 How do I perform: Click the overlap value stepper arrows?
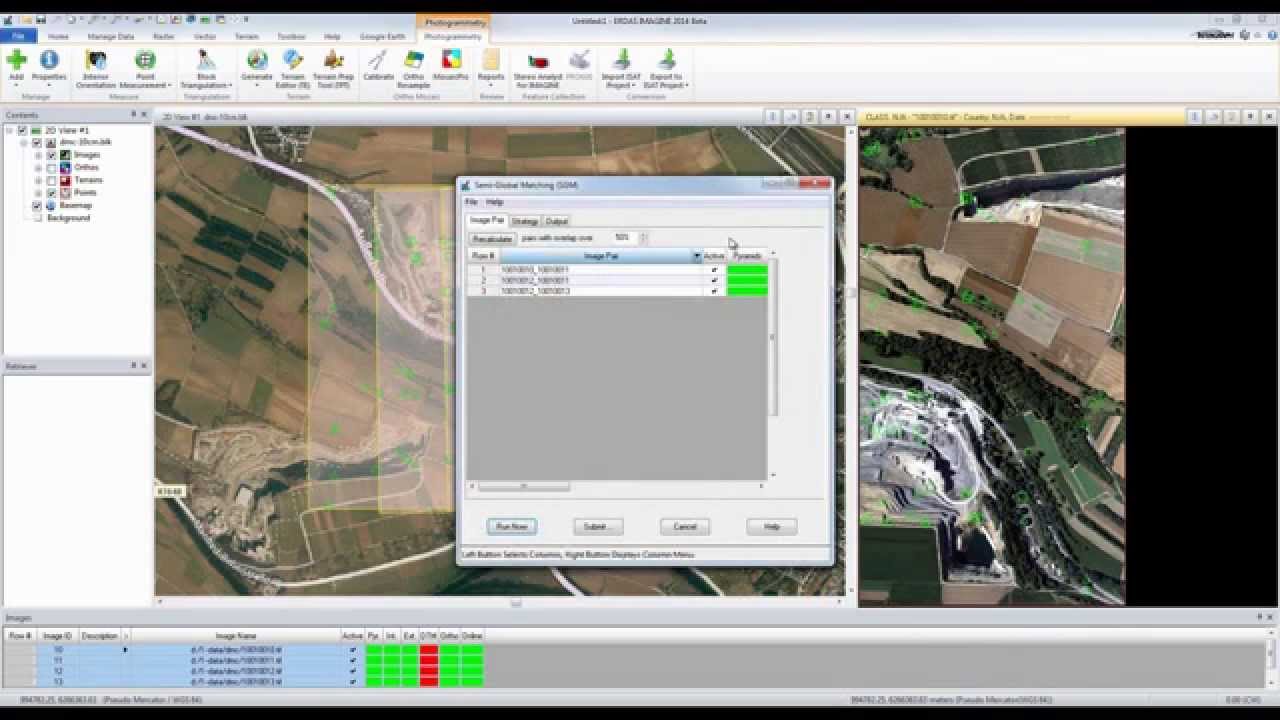click(x=643, y=238)
